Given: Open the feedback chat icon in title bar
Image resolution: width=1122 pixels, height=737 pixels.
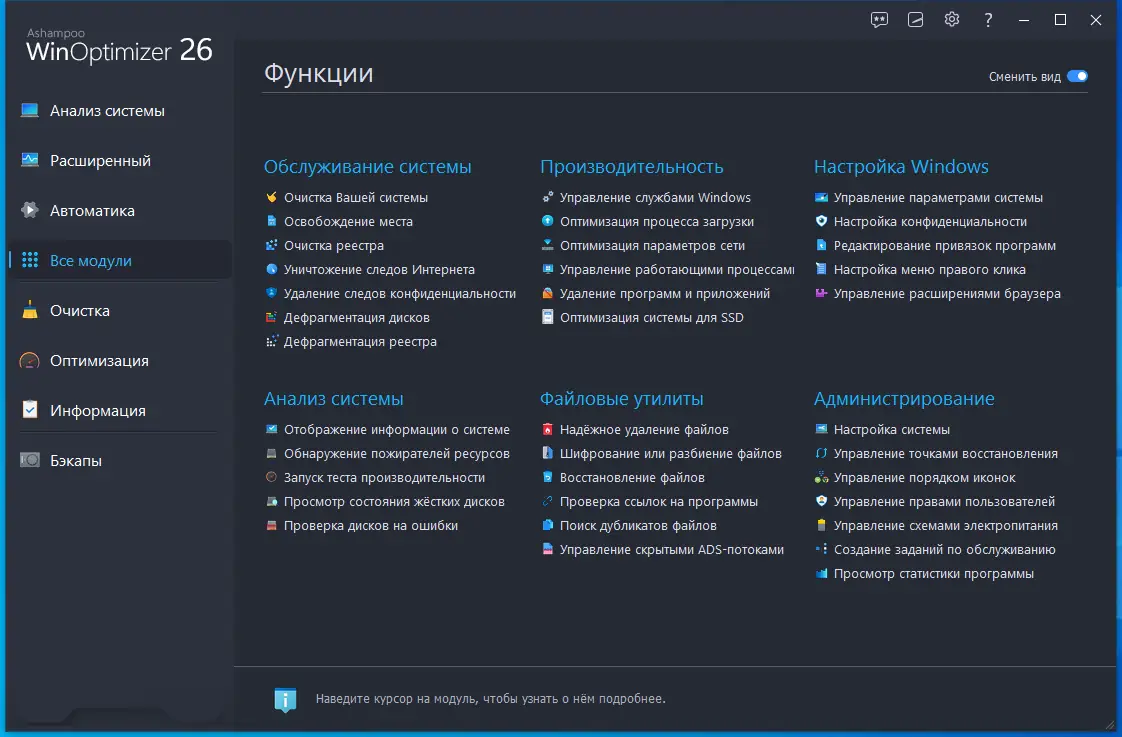Looking at the screenshot, I should coord(879,20).
